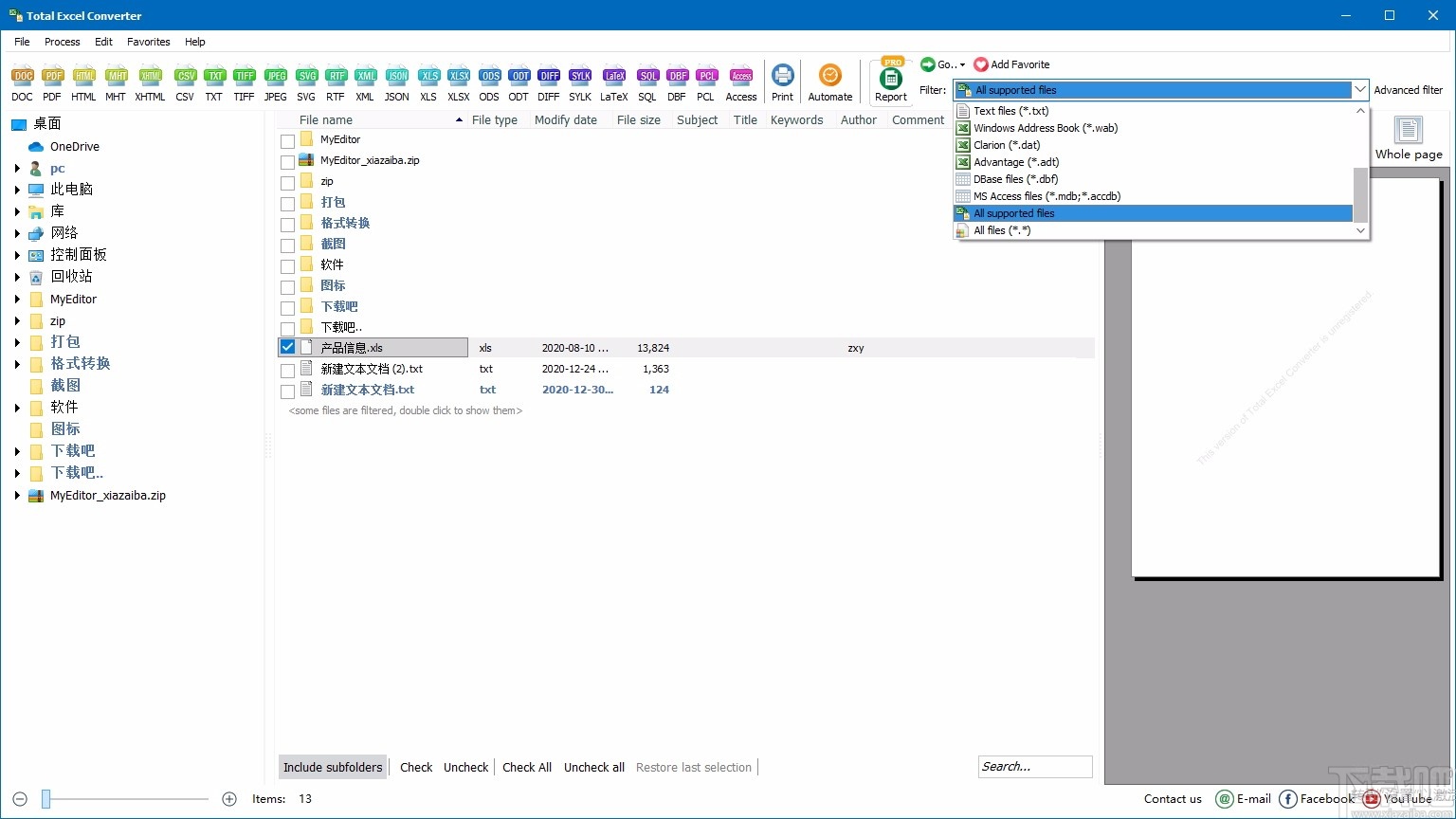This screenshot has width=1456, height=819.
Task: Open the File menu
Action: pos(23,42)
